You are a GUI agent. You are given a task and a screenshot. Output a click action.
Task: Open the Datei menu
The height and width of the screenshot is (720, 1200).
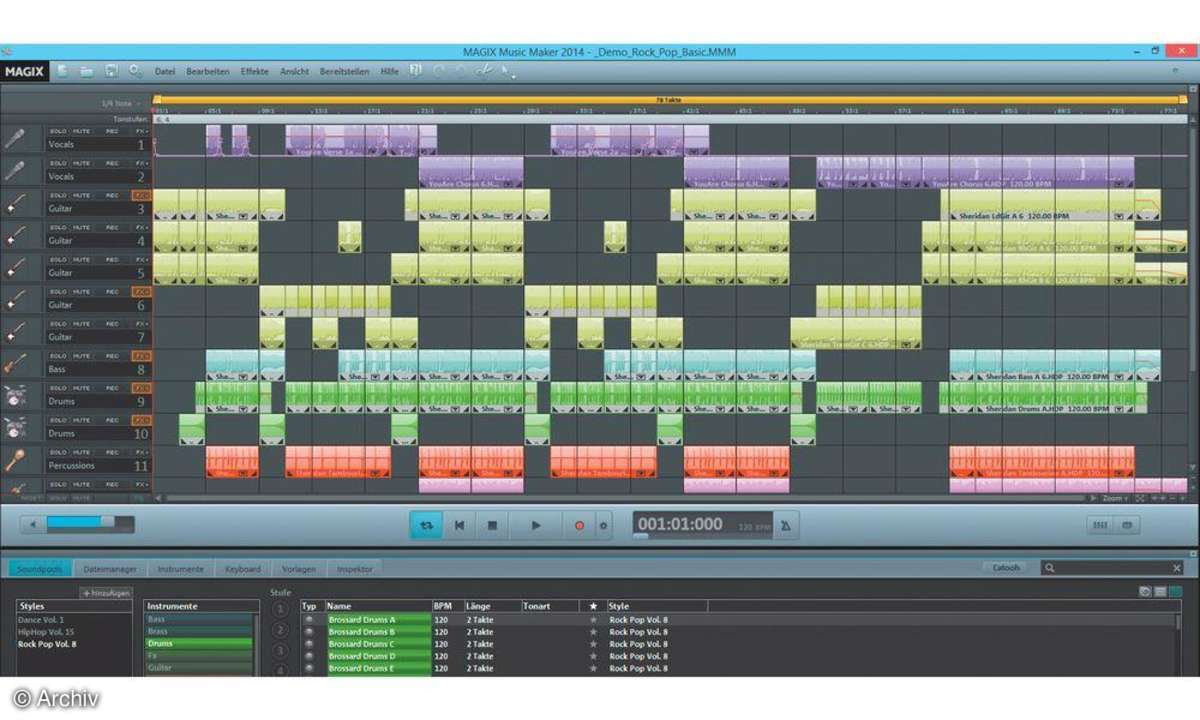point(165,72)
